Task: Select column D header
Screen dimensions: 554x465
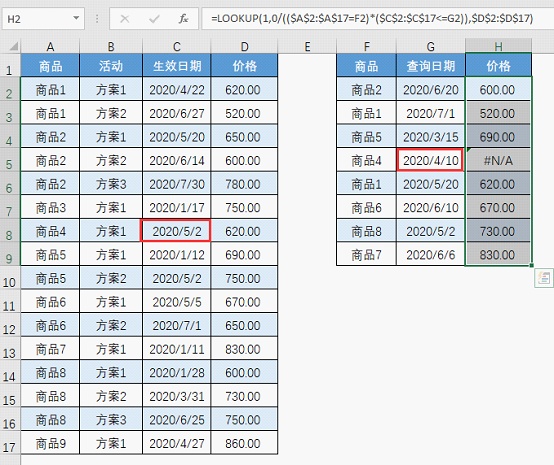Action: point(244,46)
